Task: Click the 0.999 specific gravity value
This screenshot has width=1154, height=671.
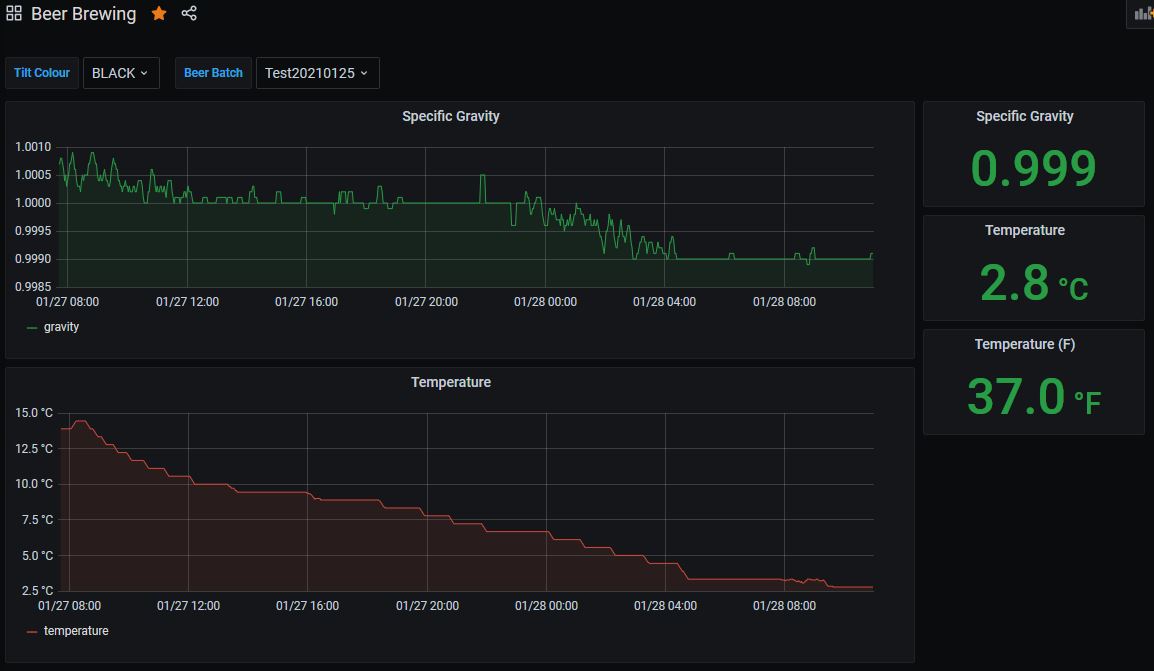Action: click(1033, 168)
